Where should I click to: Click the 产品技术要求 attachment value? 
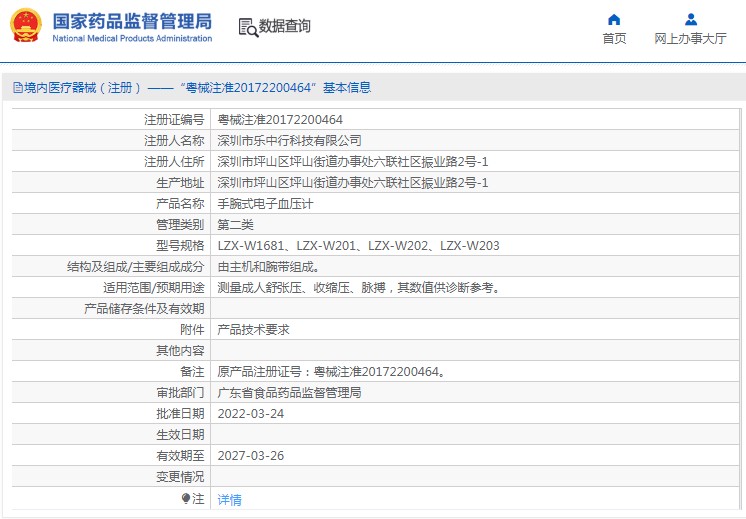tap(253, 330)
